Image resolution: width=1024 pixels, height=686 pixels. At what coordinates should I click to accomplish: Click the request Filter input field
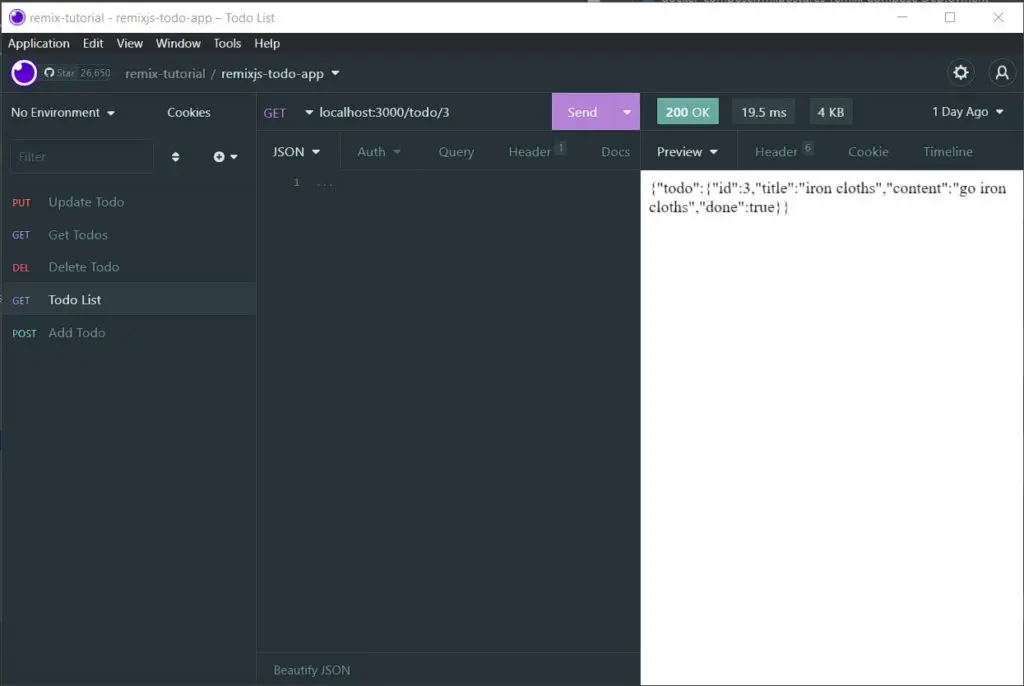(x=81, y=157)
